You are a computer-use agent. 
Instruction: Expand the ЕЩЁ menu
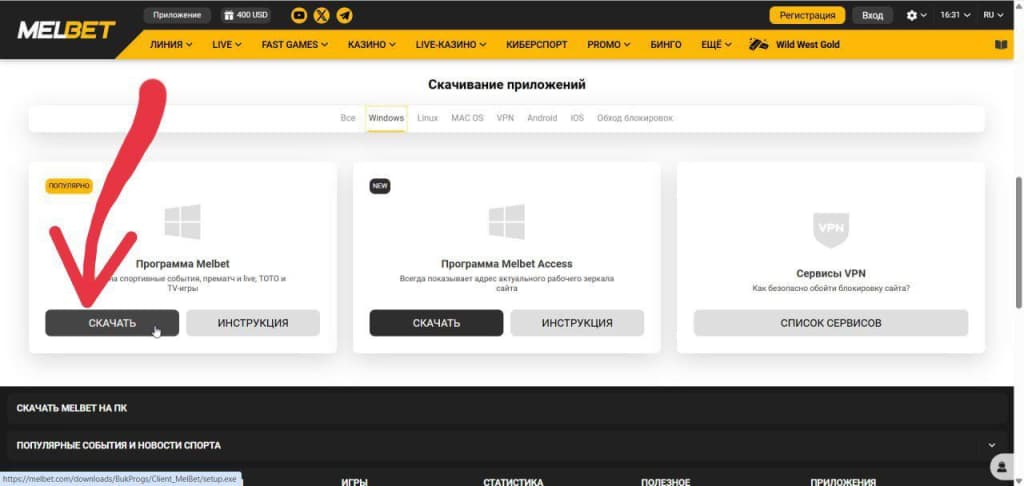(x=716, y=44)
